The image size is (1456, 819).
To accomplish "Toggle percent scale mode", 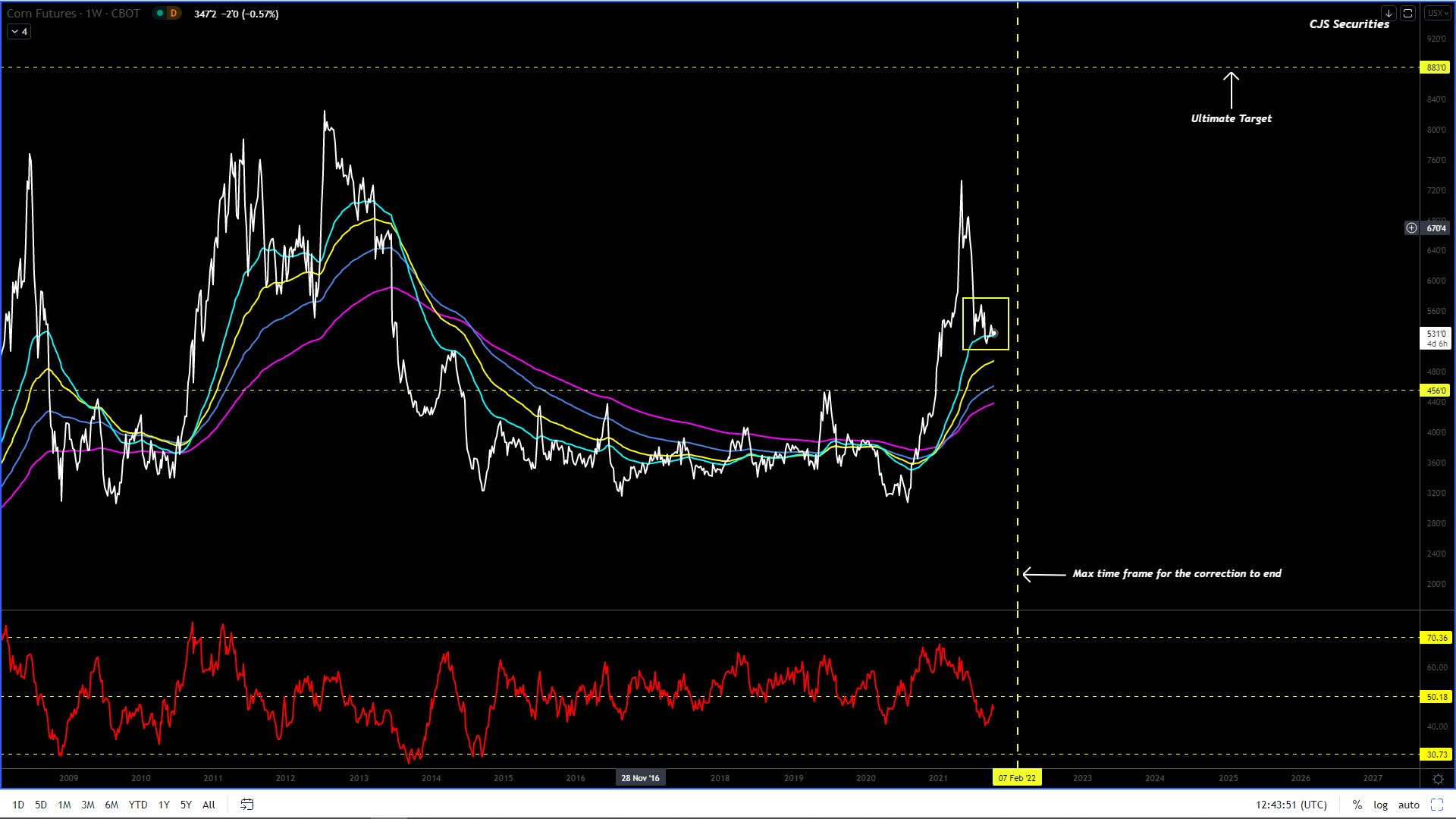I will tap(1357, 805).
